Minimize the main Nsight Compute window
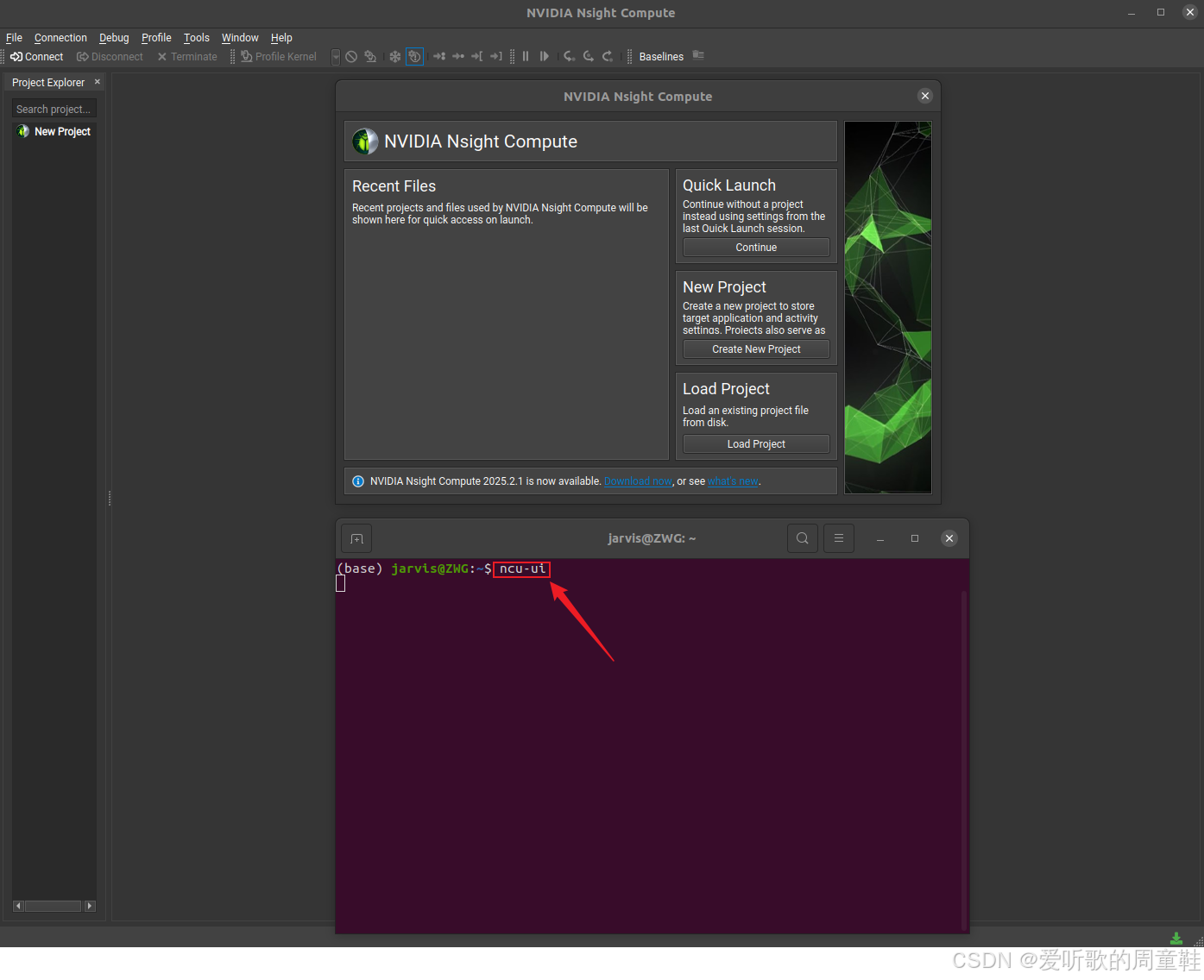The image size is (1204, 980). click(1132, 13)
